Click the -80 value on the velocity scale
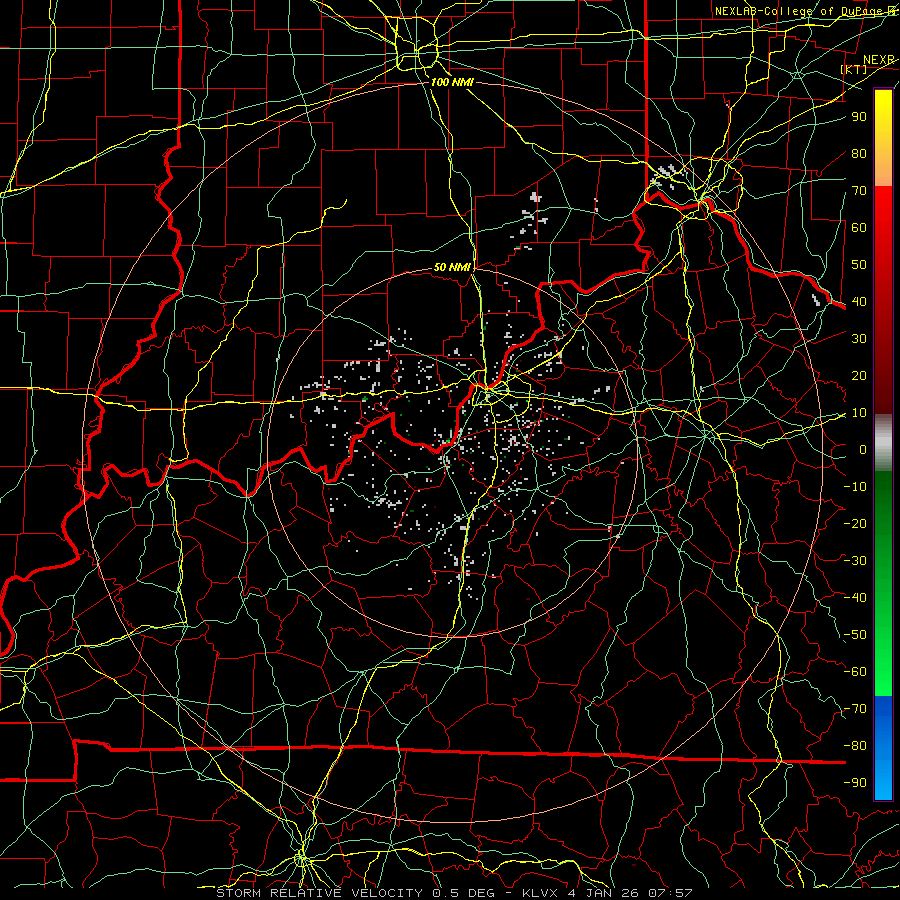 pos(855,746)
